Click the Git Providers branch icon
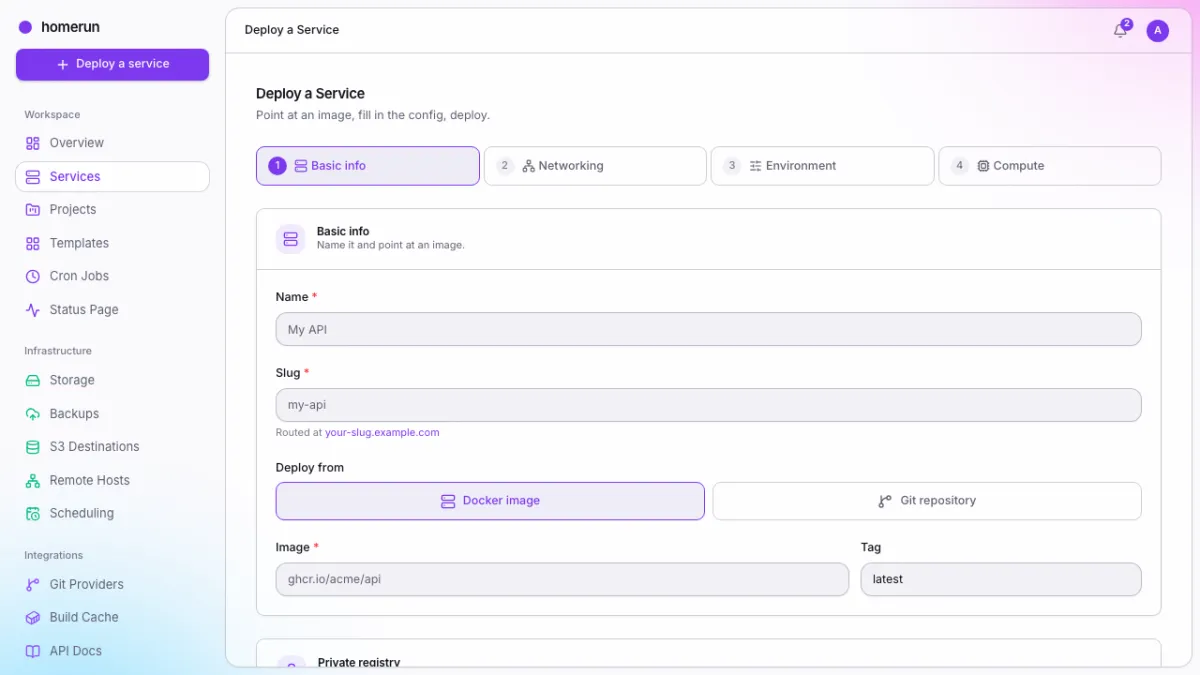1200x675 pixels. pos(33,584)
